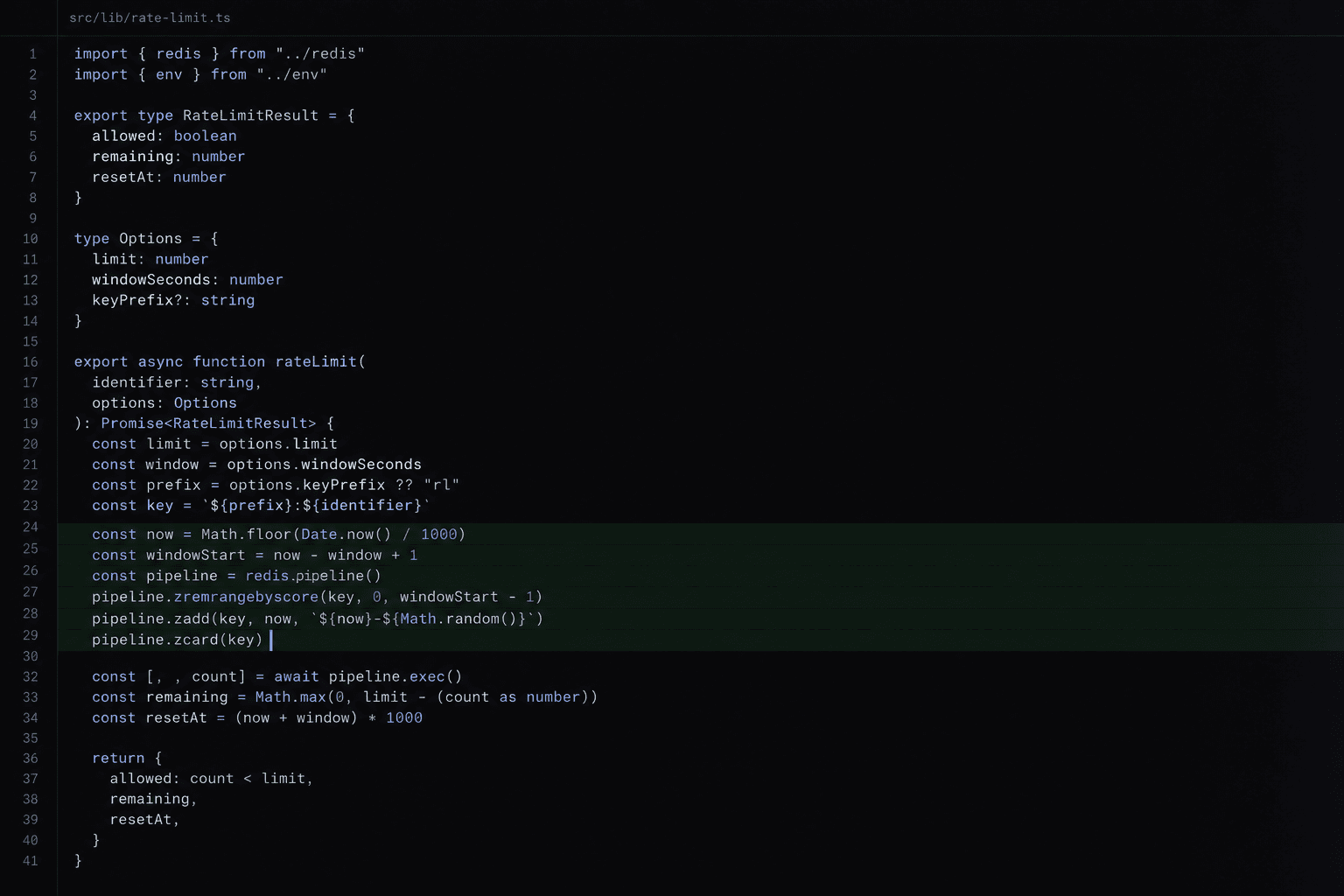This screenshot has width=1344, height=896.
Task: Place cursor on zremrangebyscore method call
Action: click(246, 597)
